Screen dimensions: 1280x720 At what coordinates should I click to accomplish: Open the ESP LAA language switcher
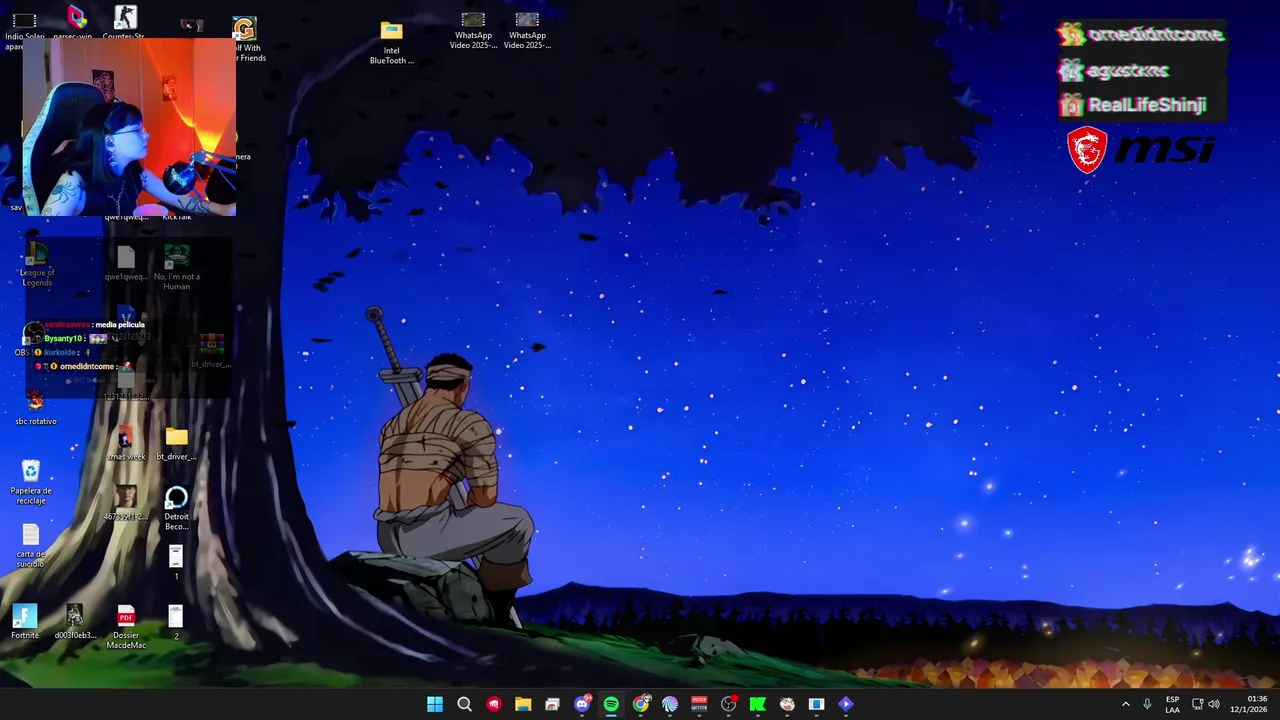tap(1172, 704)
